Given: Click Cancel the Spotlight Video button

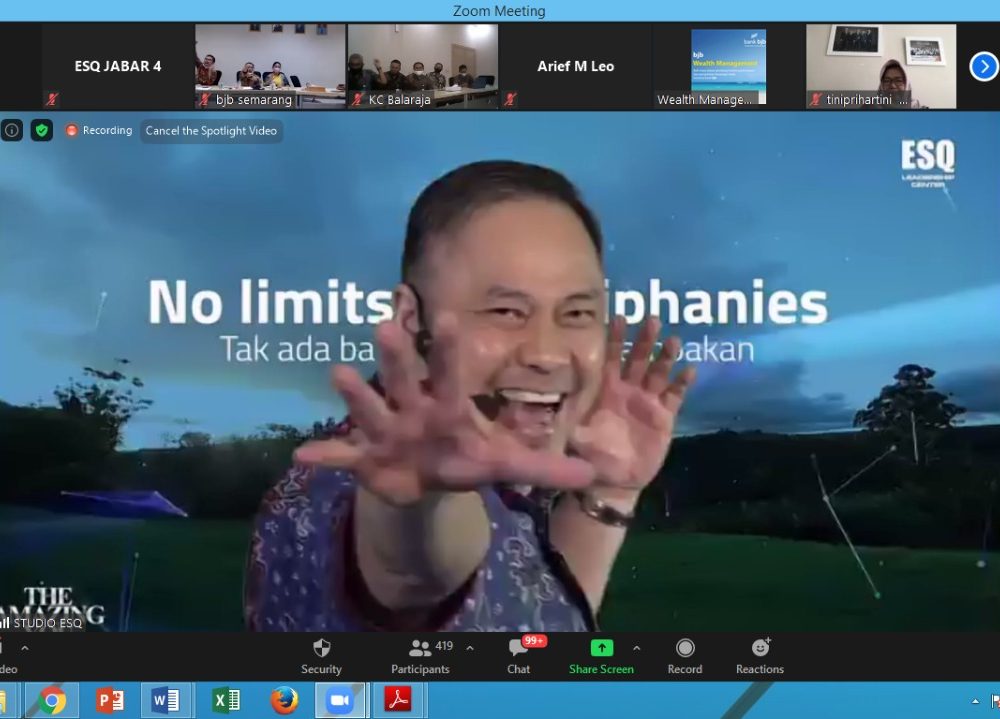Looking at the screenshot, I should tap(211, 131).
